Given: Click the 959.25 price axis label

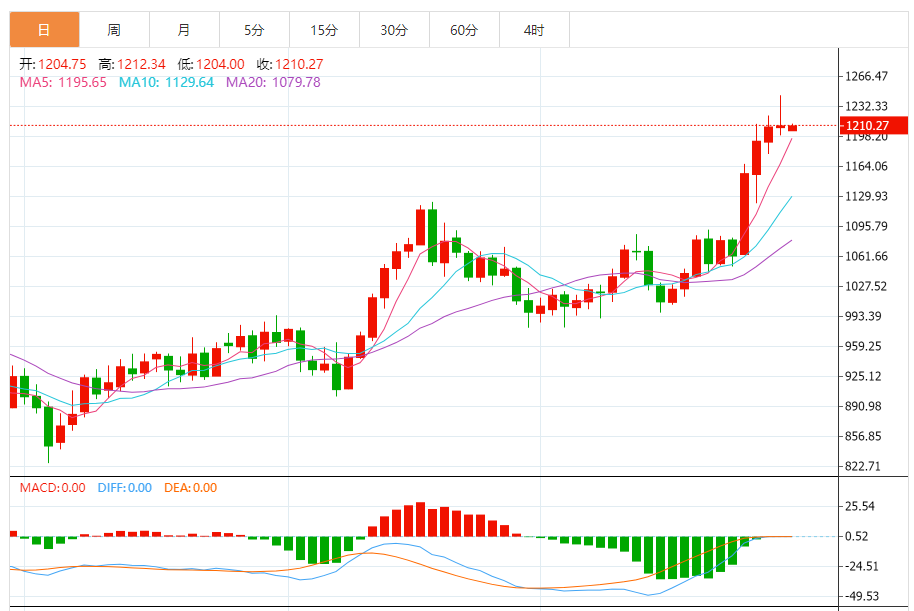Looking at the screenshot, I should click(863, 346).
